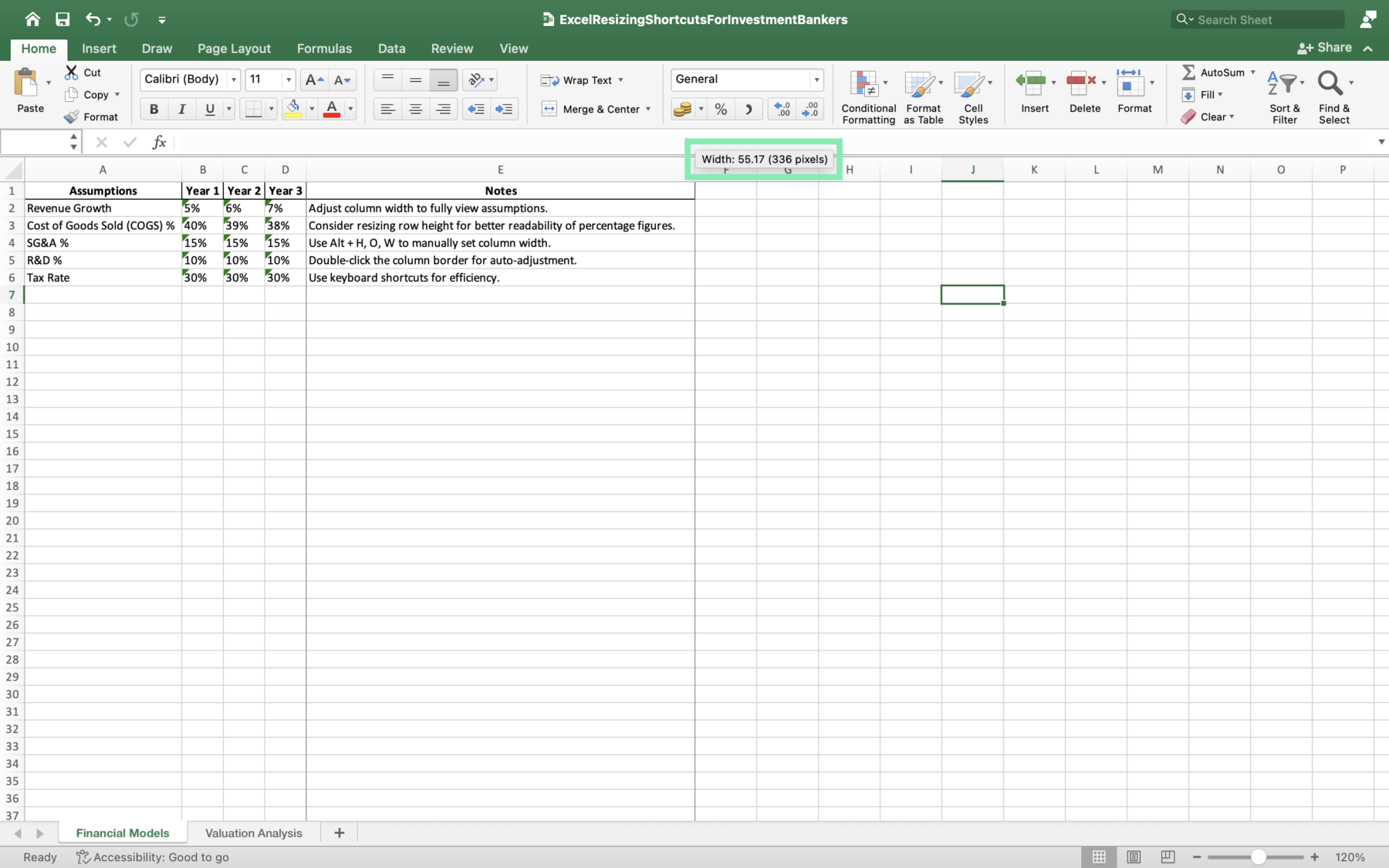Add a new worksheet with the plus button

[x=339, y=833]
